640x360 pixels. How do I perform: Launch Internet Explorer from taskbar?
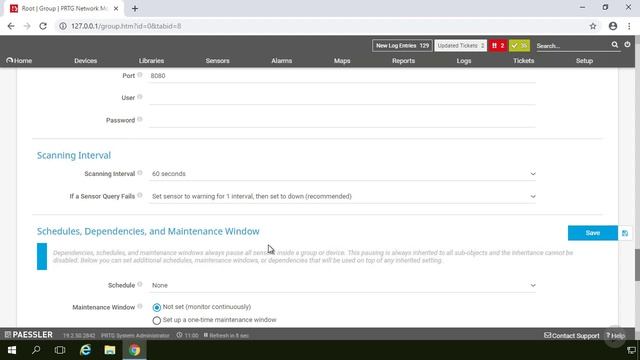(85, 350)
